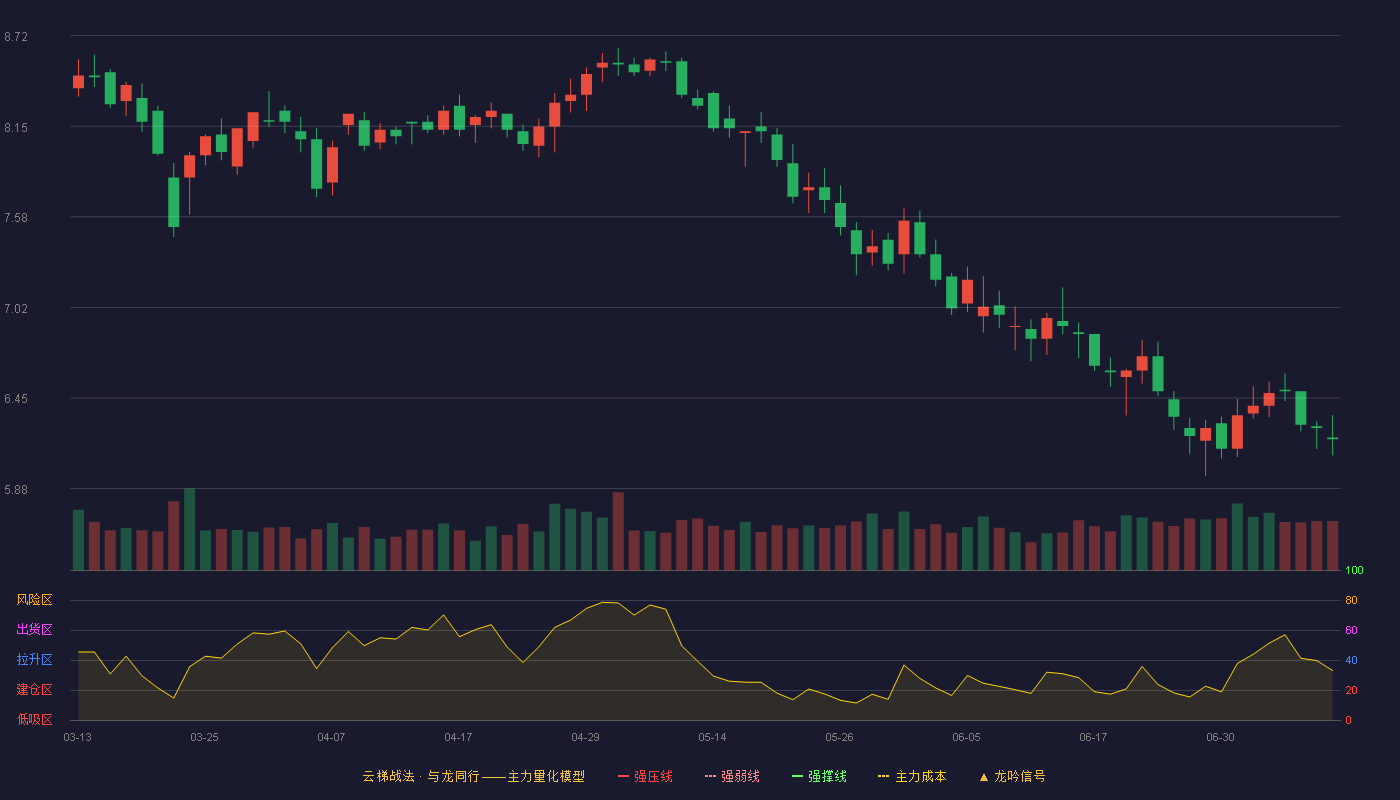Toggle the 强弱线 legend entry

pyautogui.click(x=732, y=776)
